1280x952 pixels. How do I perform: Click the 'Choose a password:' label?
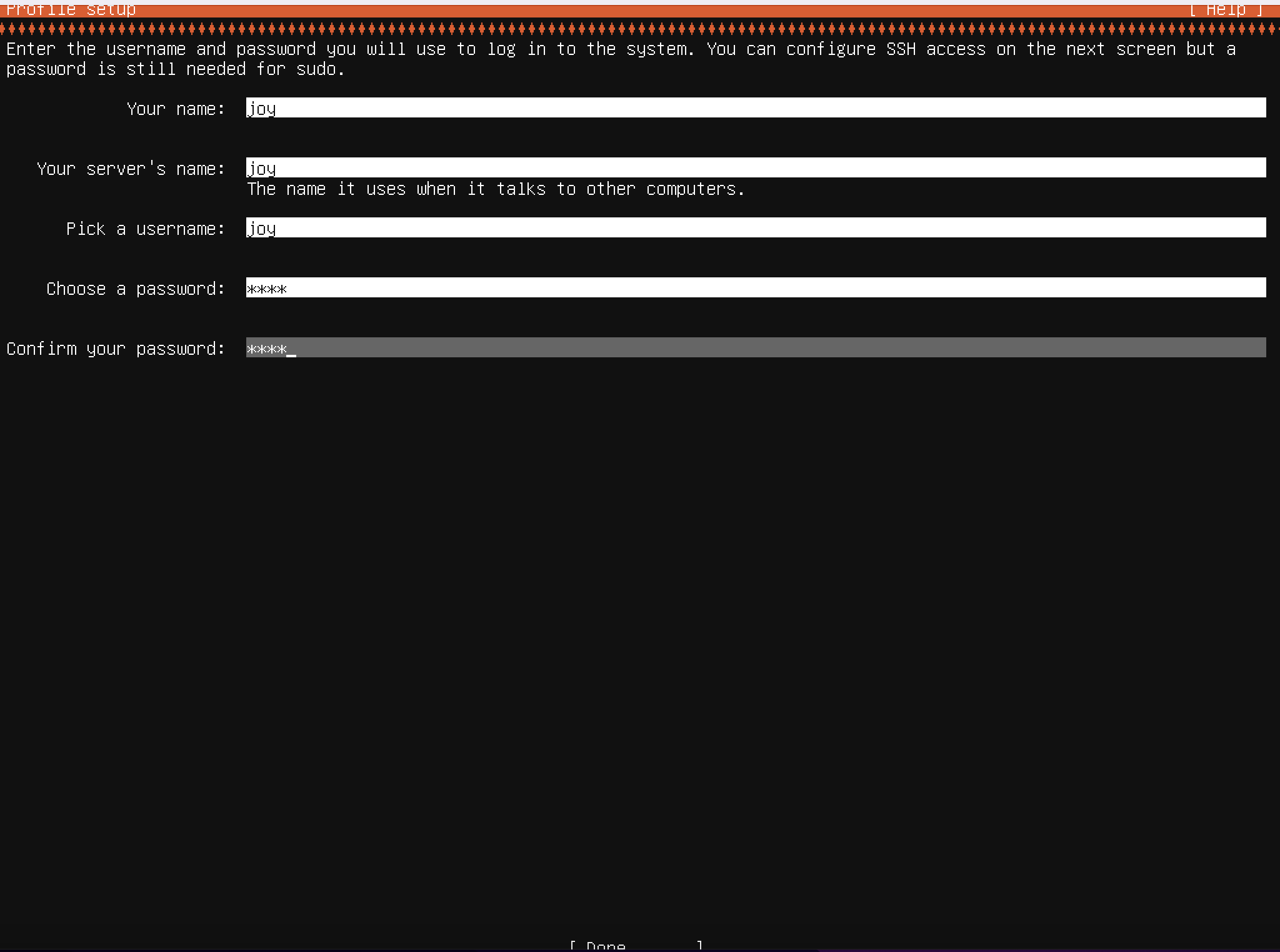point(135,289)
